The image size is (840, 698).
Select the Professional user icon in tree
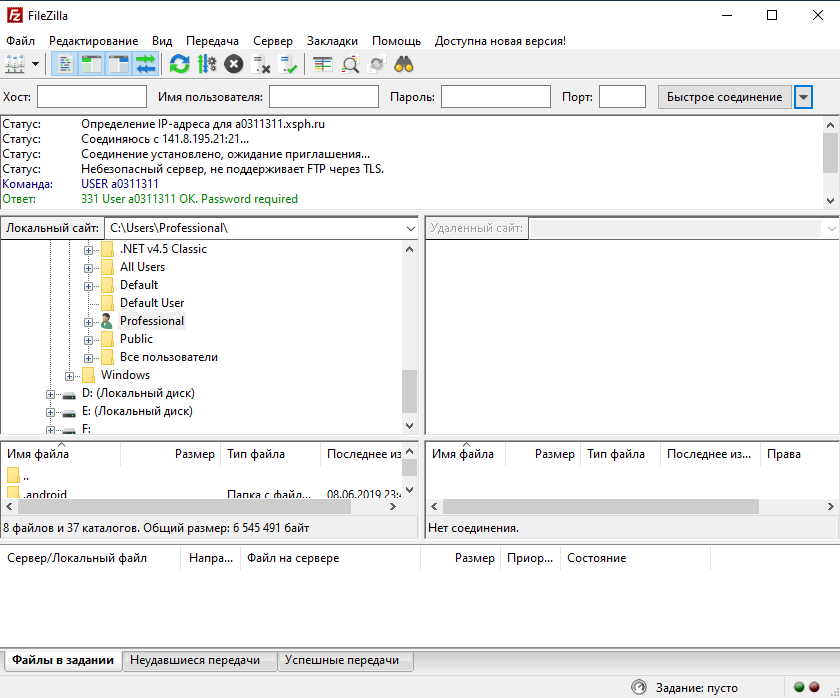coord(107,321)
